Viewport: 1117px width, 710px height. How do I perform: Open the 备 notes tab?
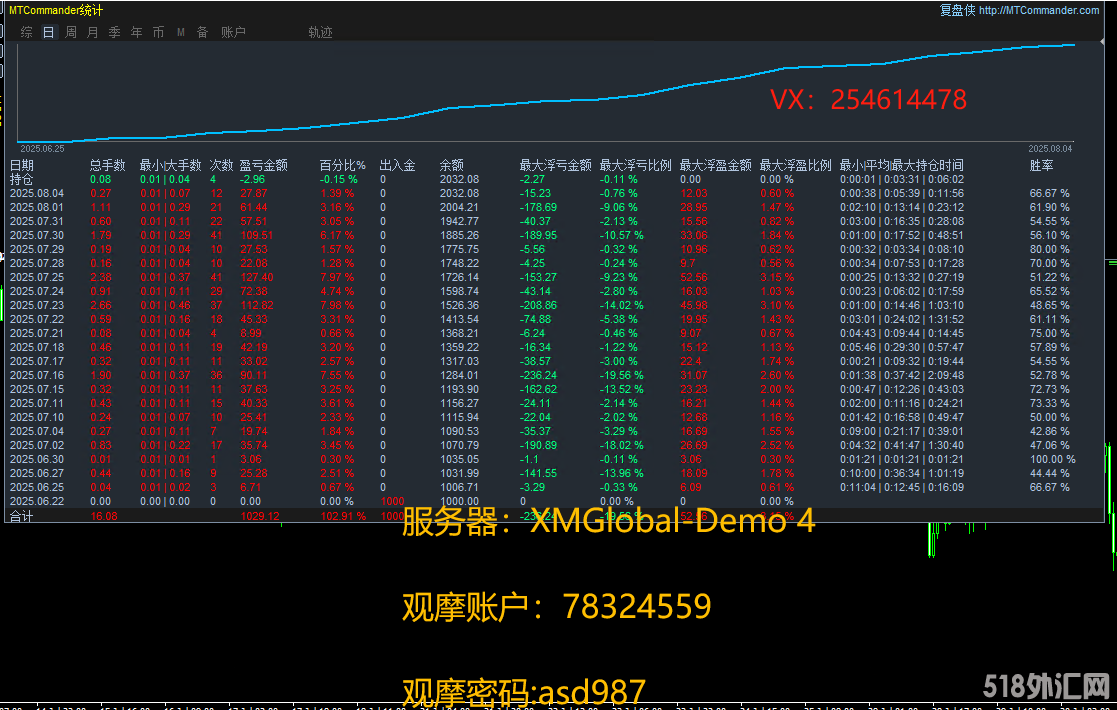pyautogui.click(x=202, y=32)
